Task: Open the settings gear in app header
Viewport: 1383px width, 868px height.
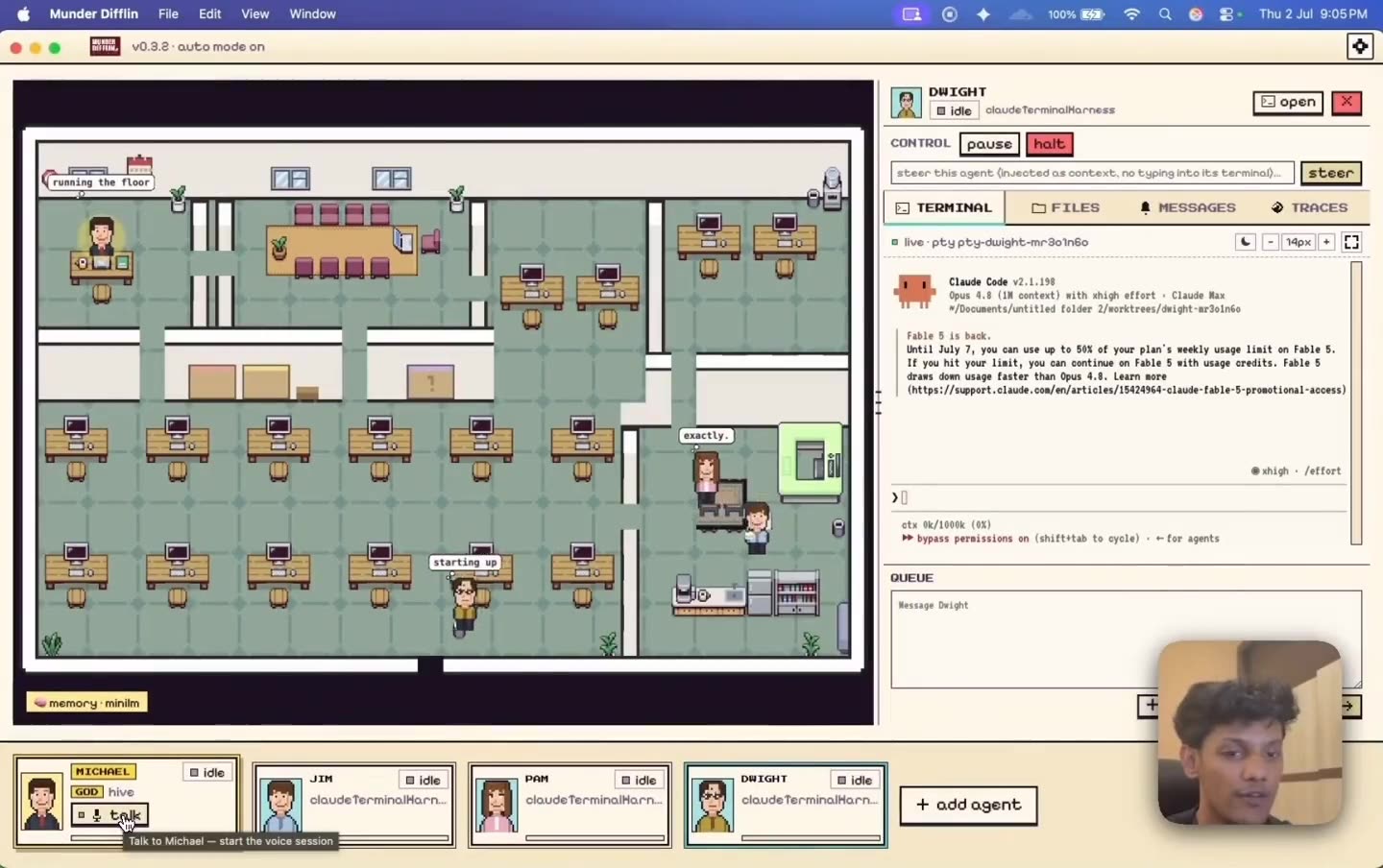Action: [1360, 46]
